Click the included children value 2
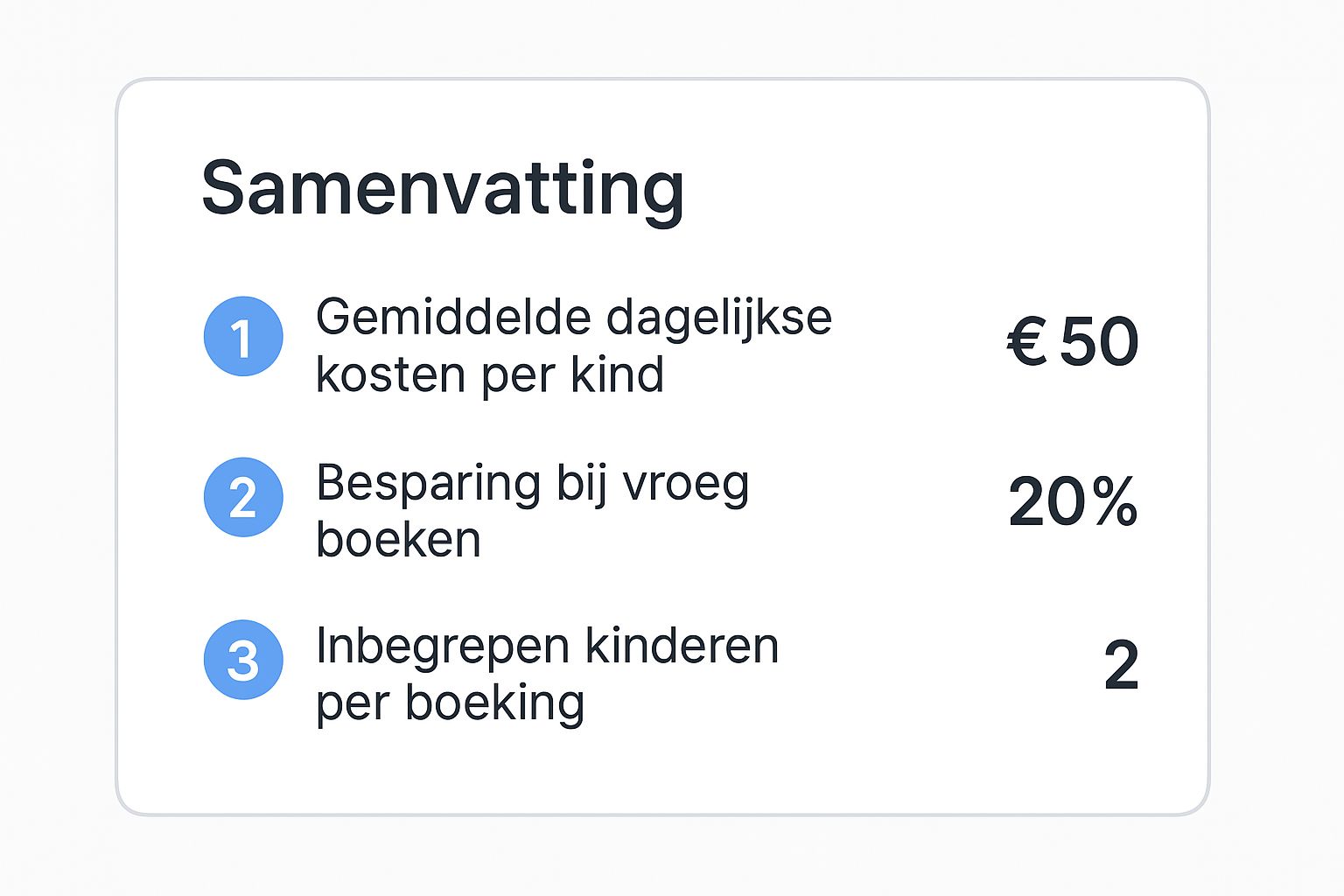Screen dimensions: 1344x896 tap(1121, 665)
